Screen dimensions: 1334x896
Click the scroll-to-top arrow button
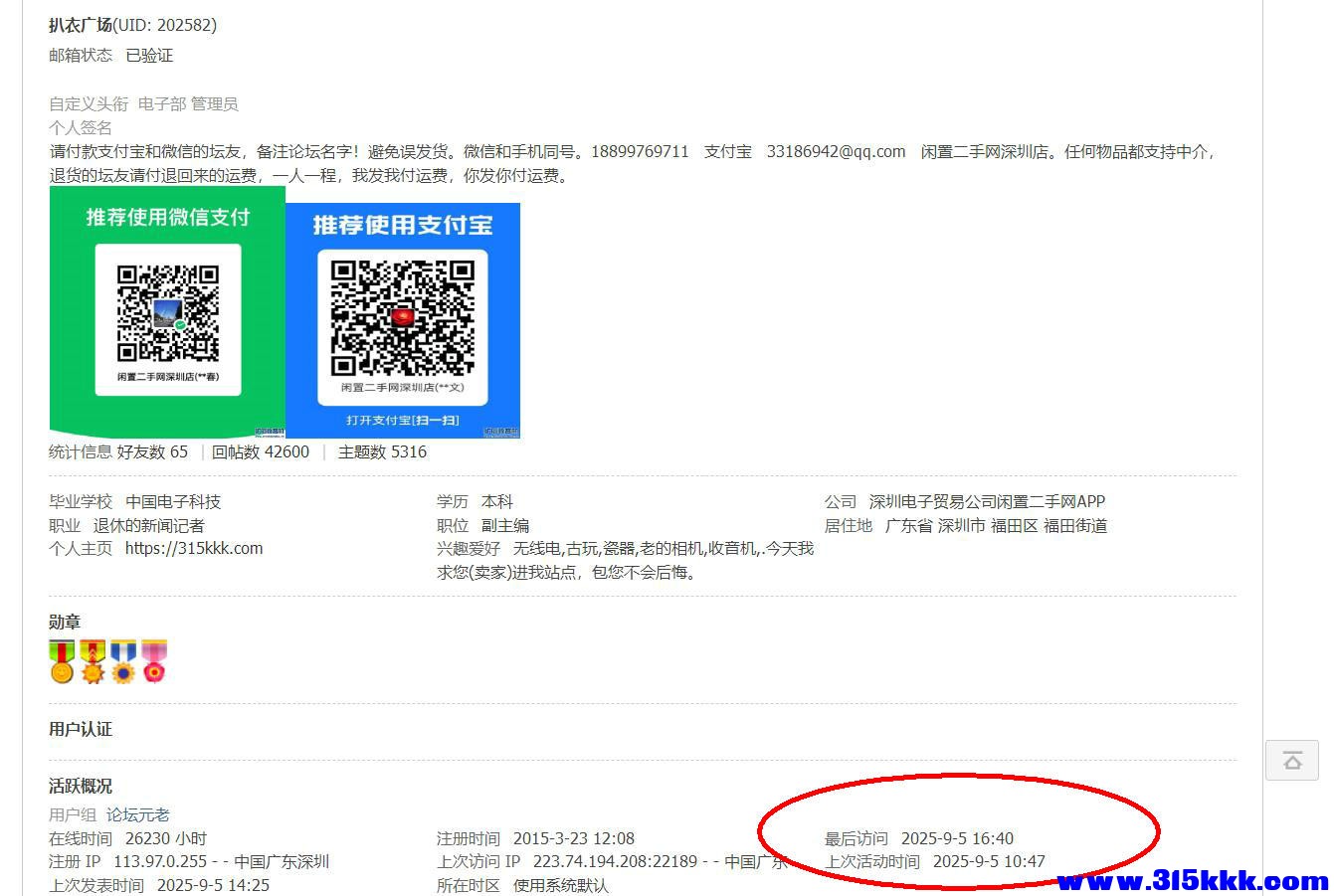click(x=1291, y=761)
